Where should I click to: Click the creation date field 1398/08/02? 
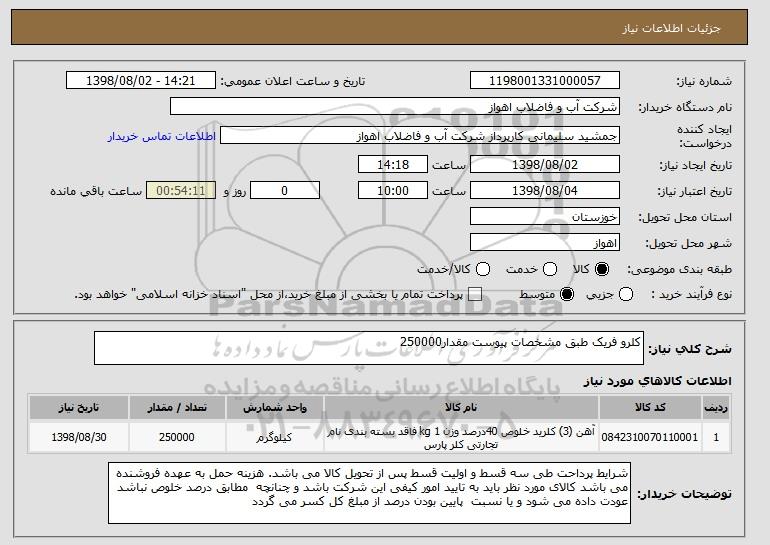click(545, 164)
